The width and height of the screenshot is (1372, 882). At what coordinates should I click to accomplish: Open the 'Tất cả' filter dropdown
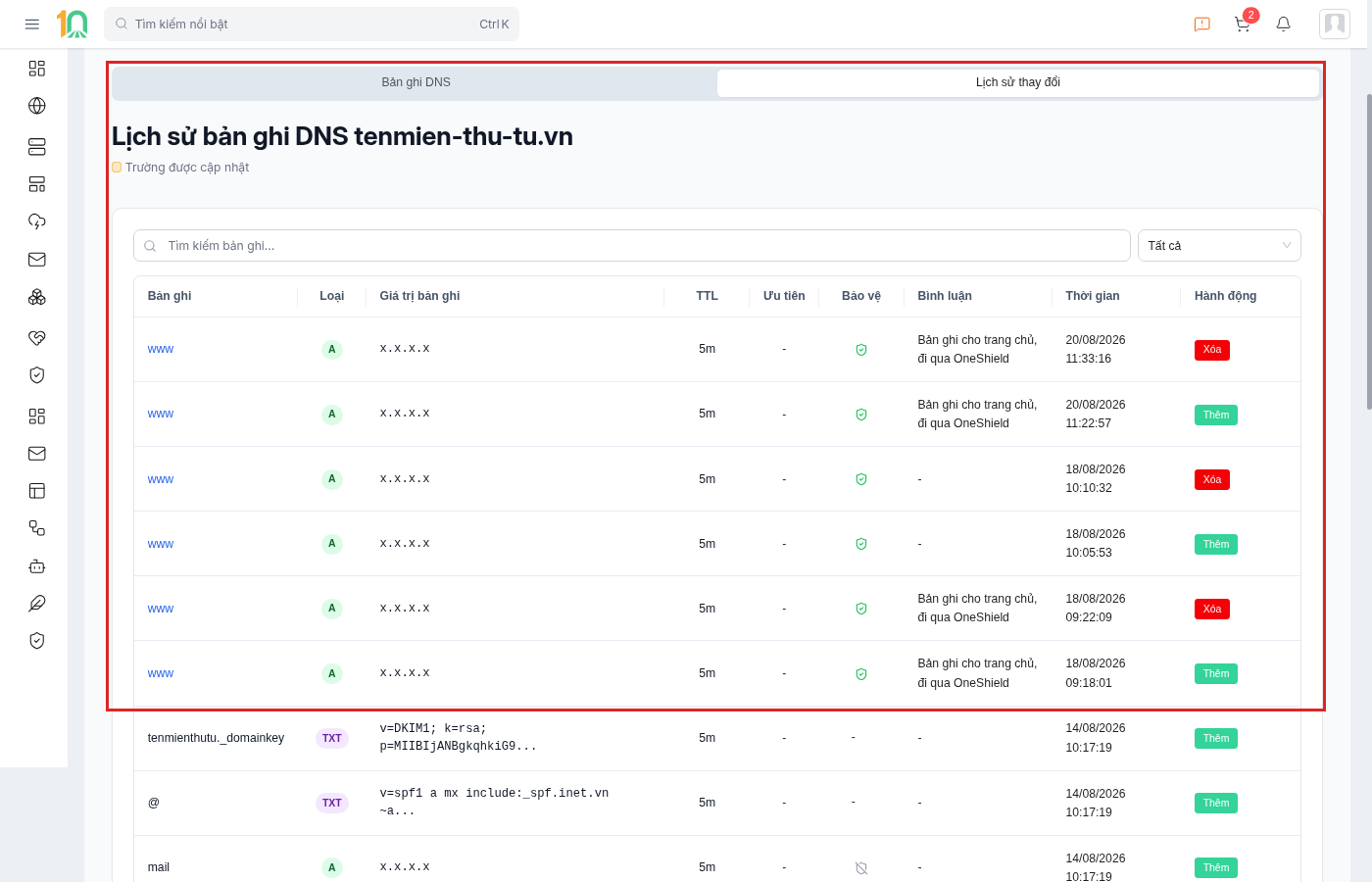tap(1219, 246)
